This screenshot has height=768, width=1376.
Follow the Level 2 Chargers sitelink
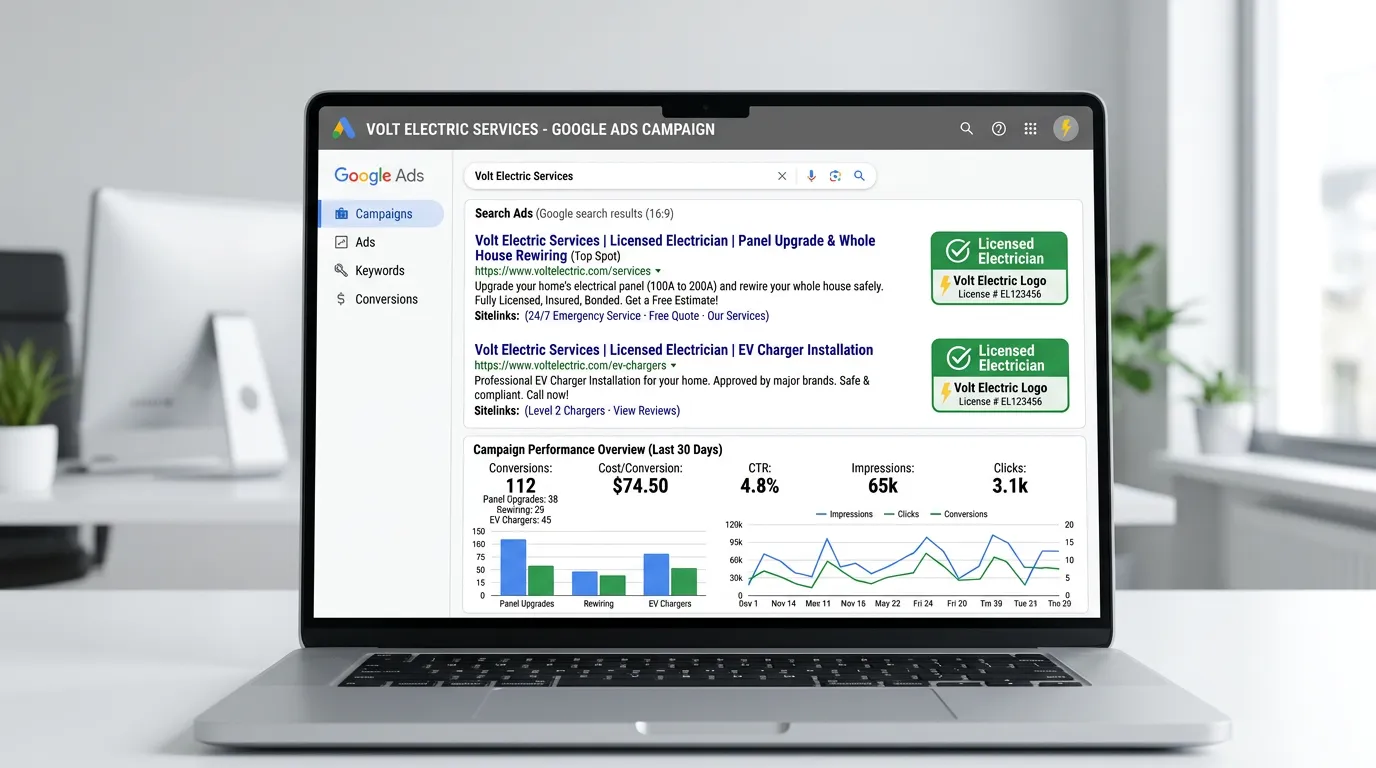[566, 411]
